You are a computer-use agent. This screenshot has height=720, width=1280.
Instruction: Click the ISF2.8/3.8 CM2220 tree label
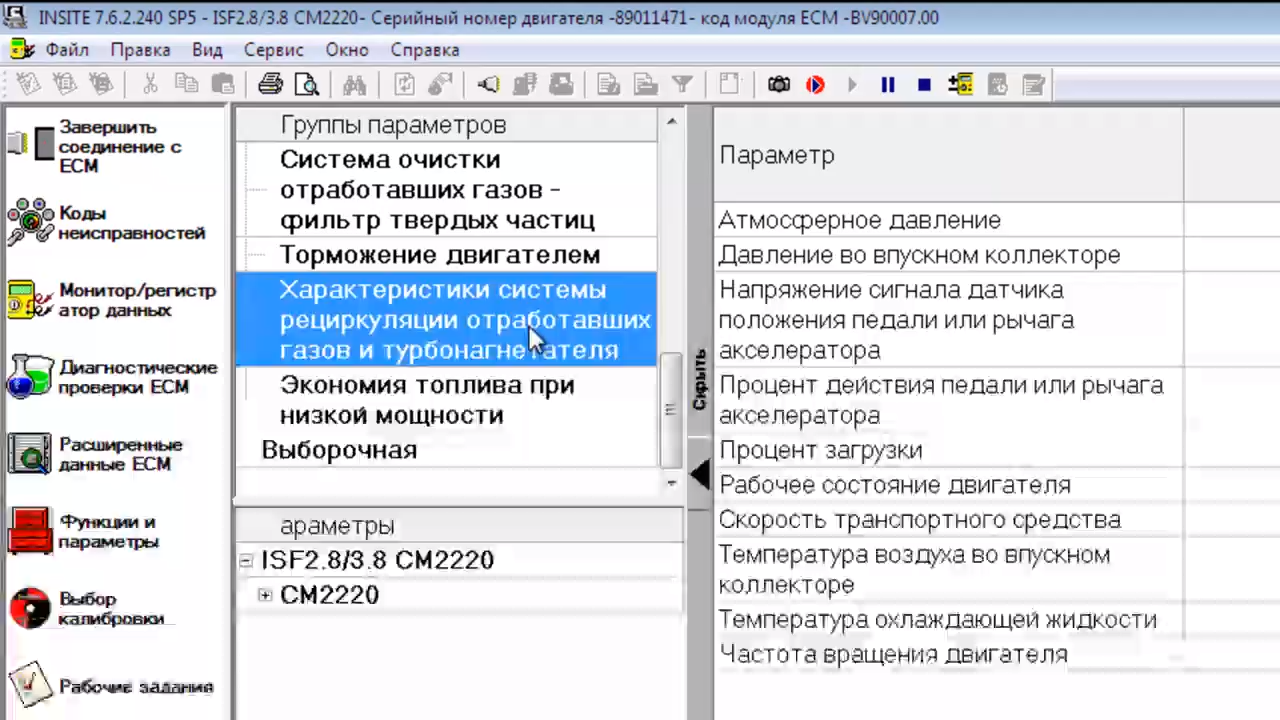coord(378,561)
